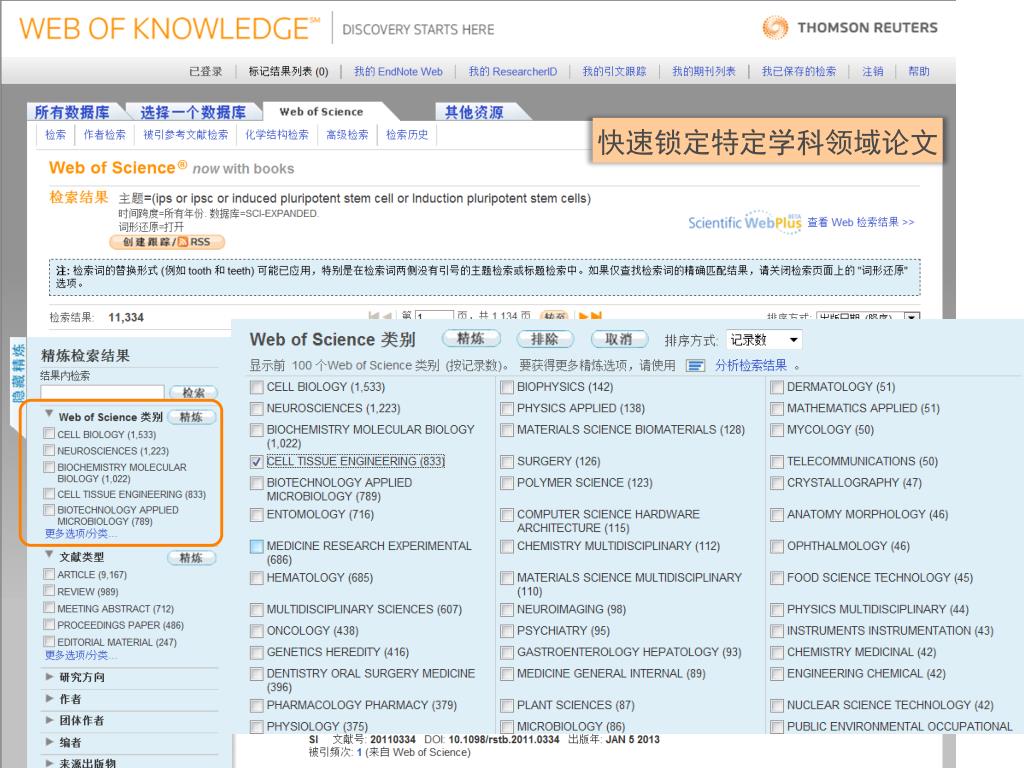This screenshot has height=768, width=1024.
Task: Click the sidebar 检索 button
Action: 193,392
